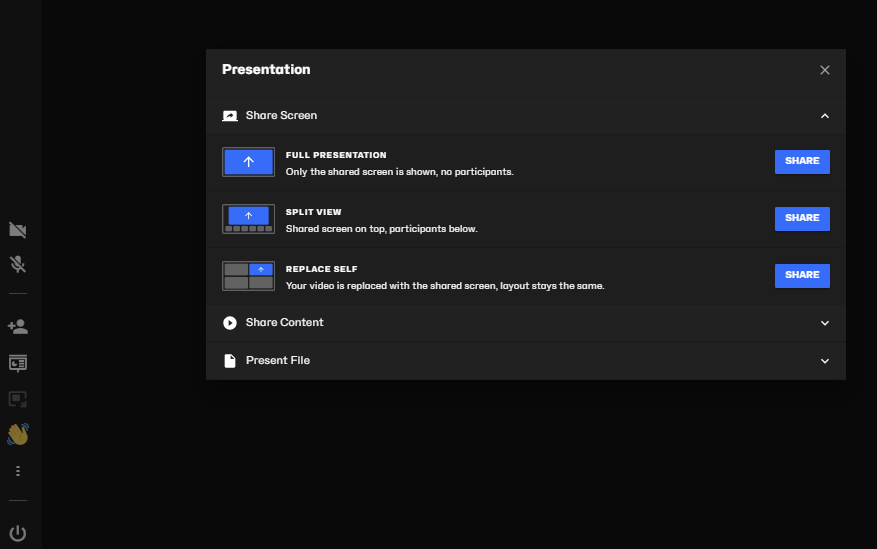Viewport: 877px width, 549px height.
Task: Select the Replace Self layout thumbnail
Action: click(x=248, y=276)
